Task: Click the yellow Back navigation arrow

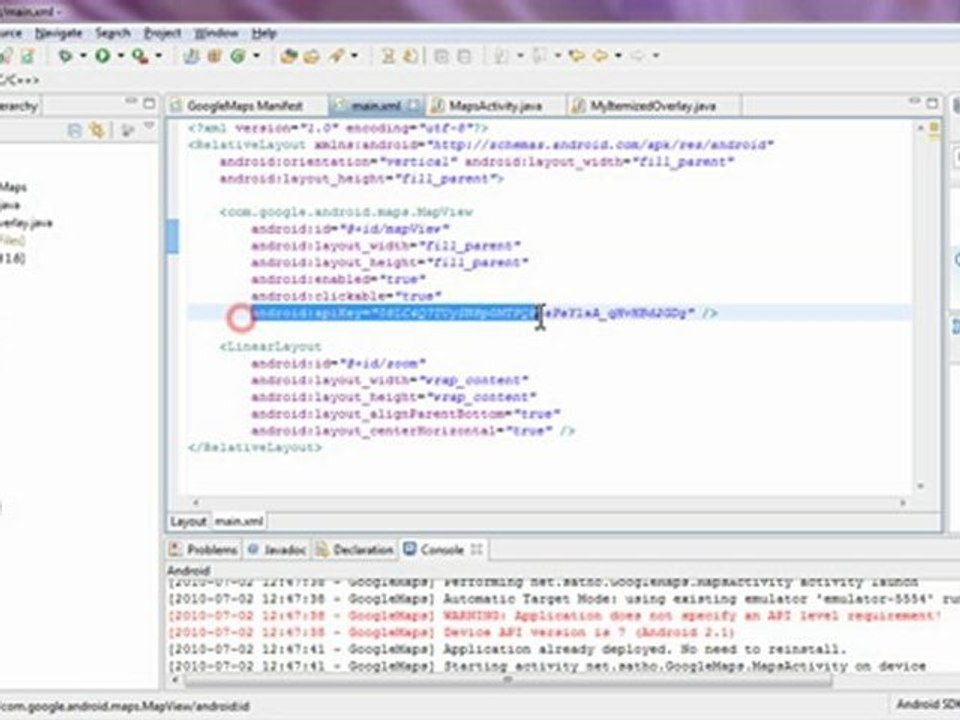Action: [600, 56]
